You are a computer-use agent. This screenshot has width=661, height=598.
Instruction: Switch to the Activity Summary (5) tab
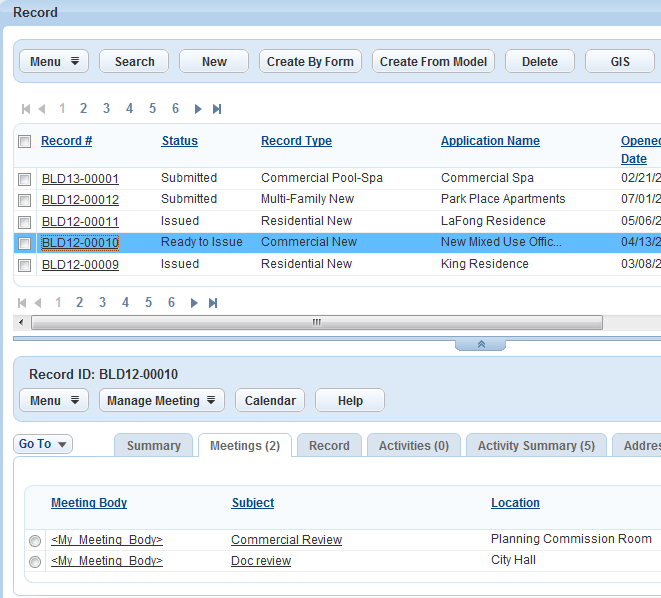click(x=536, y=446)
